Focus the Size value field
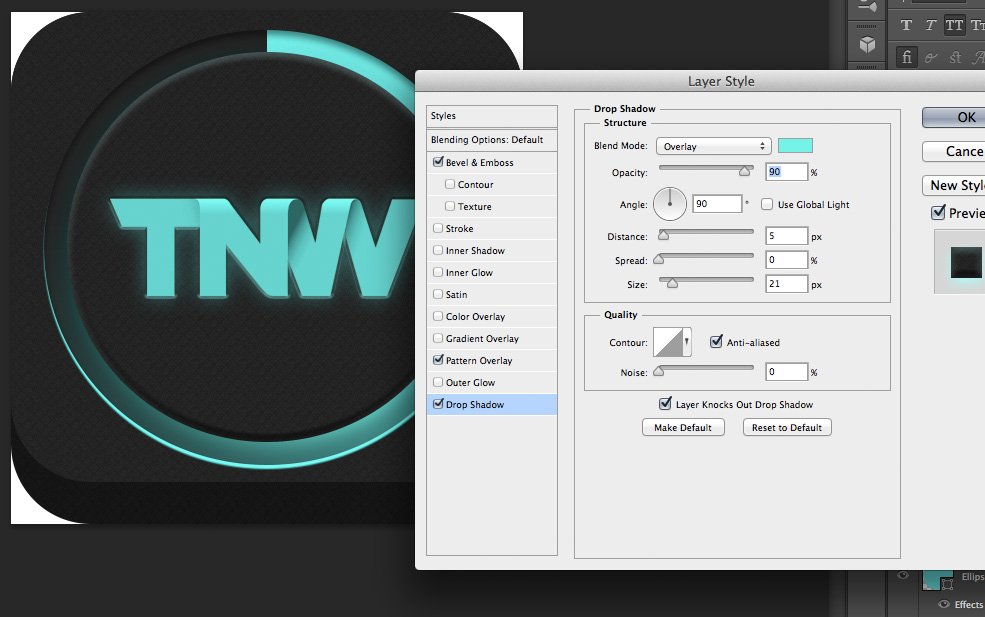Image resolution: width=985 pixels, height=617 pixels. [x=786, y=283]
